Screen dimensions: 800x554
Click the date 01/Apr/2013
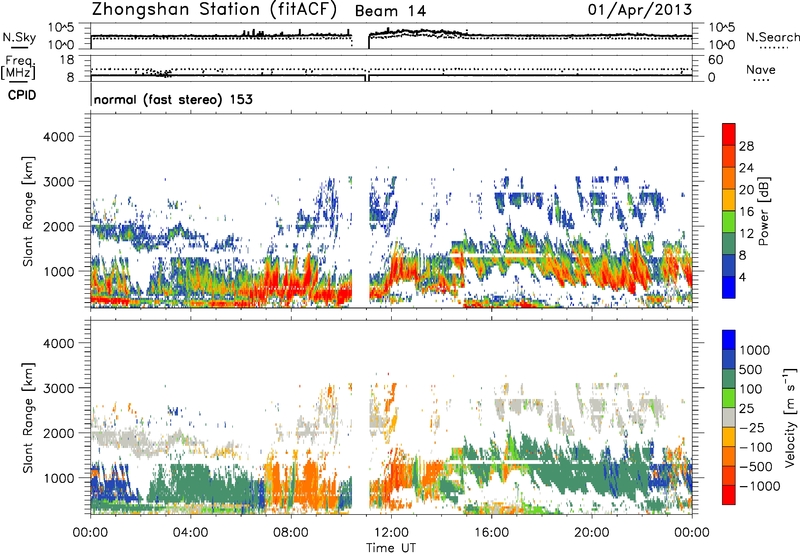[x=640, y=9]
